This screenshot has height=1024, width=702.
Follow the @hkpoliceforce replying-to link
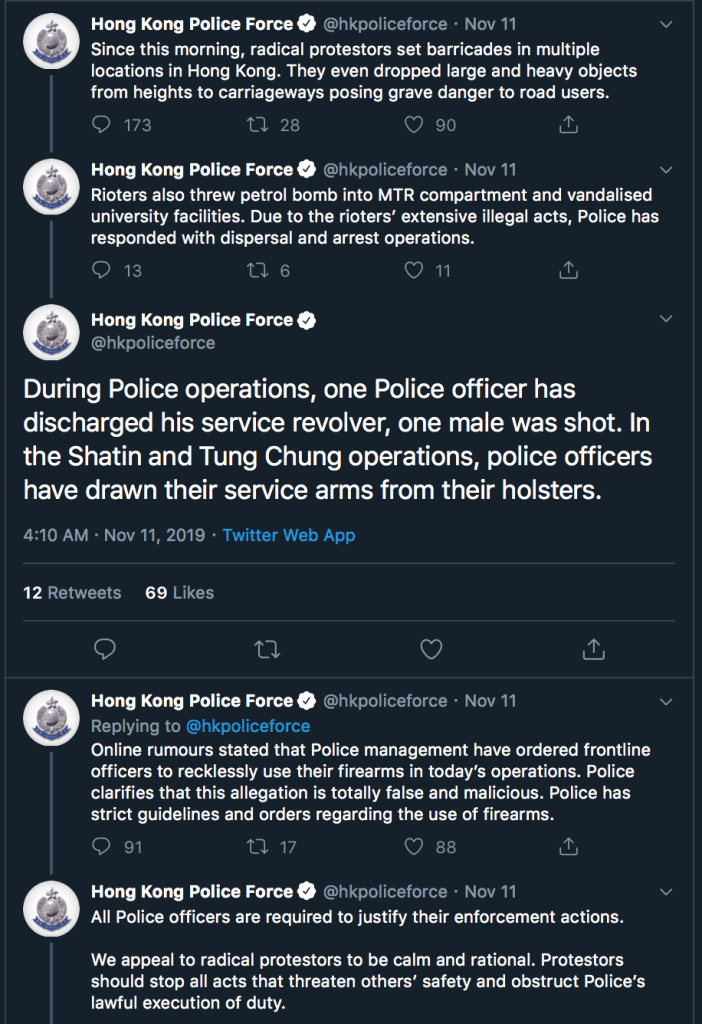click(x=247, y=726)
